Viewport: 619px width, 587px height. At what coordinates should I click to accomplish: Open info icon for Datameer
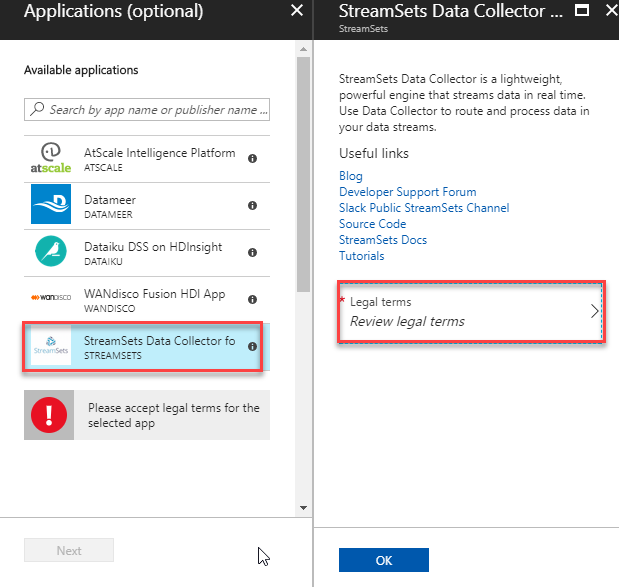[253, 205]
